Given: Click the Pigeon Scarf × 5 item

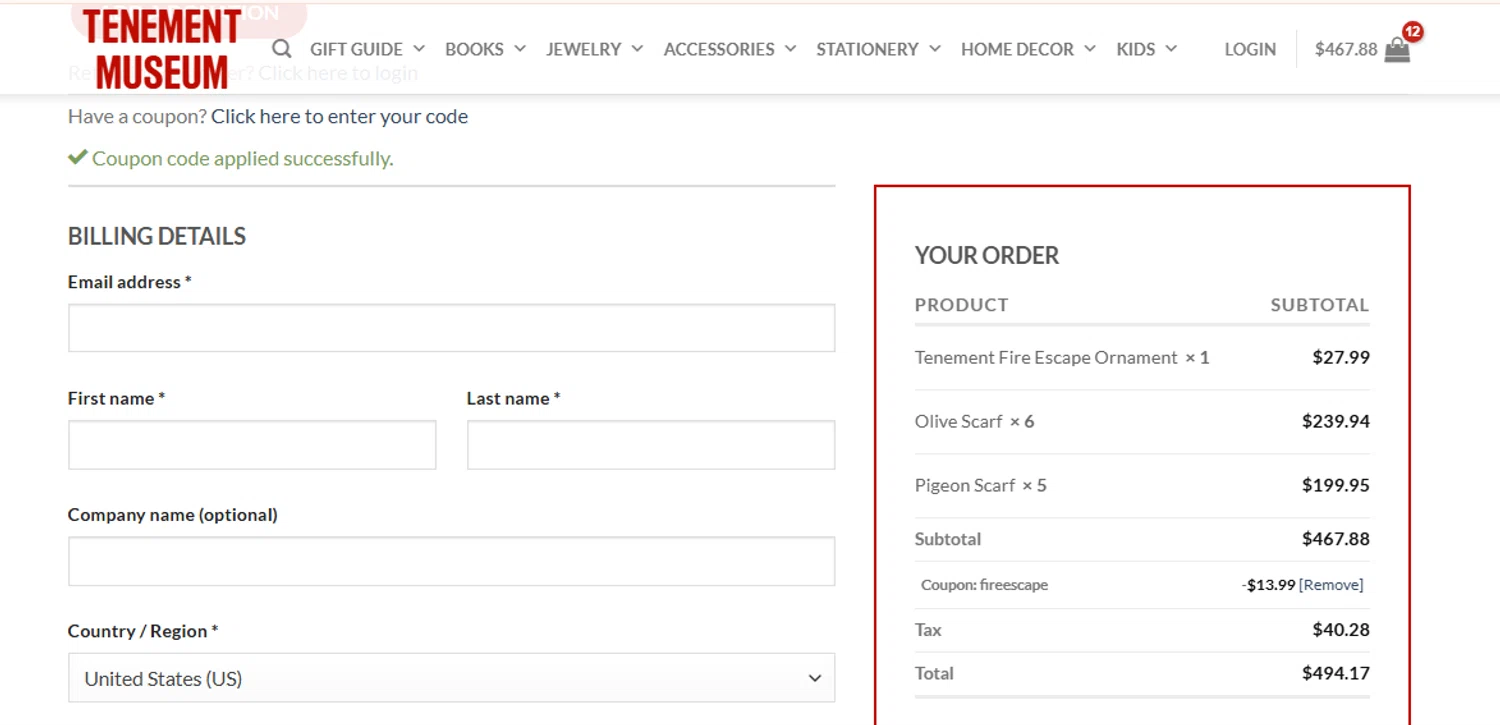Looking at the screenshot, I should pos(980,485).
